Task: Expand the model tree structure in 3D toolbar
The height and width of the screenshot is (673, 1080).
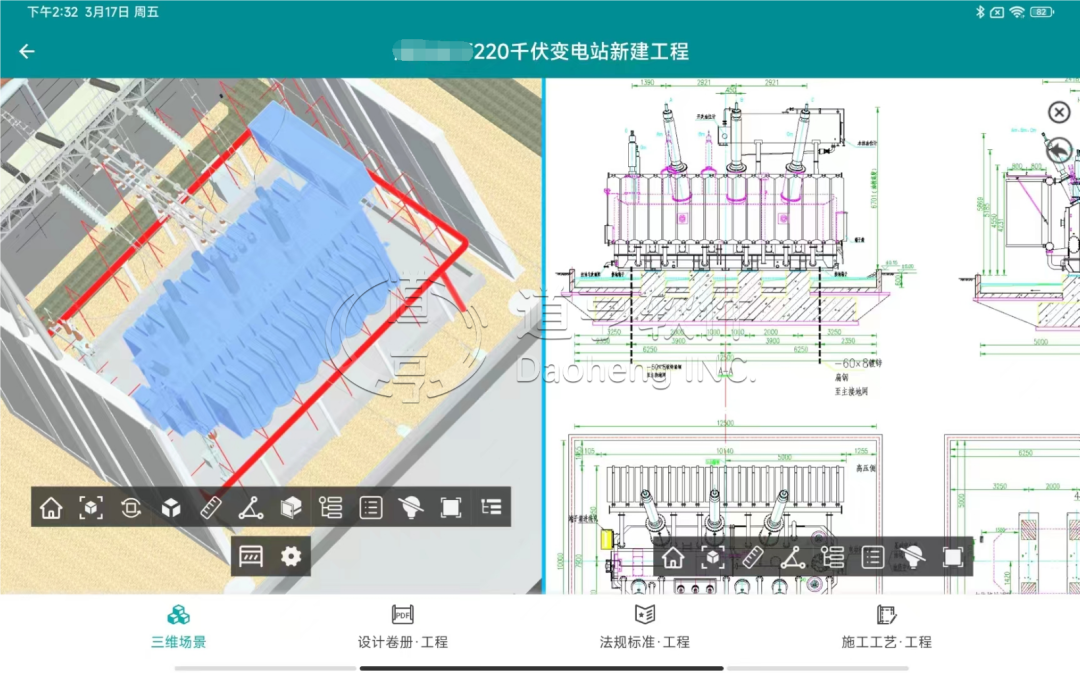Action: [x=331, y=508]
